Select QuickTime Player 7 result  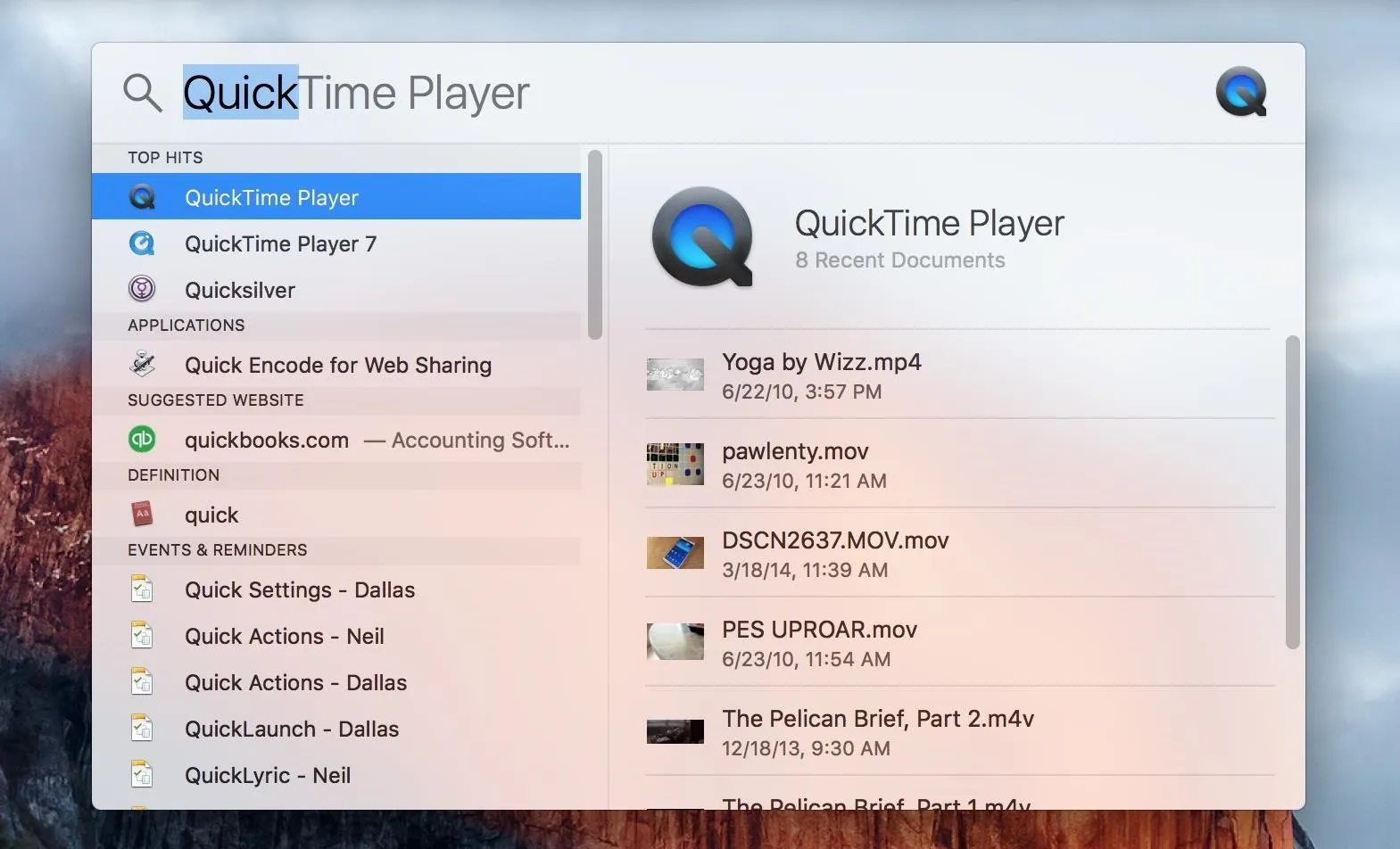click(336, 243)
